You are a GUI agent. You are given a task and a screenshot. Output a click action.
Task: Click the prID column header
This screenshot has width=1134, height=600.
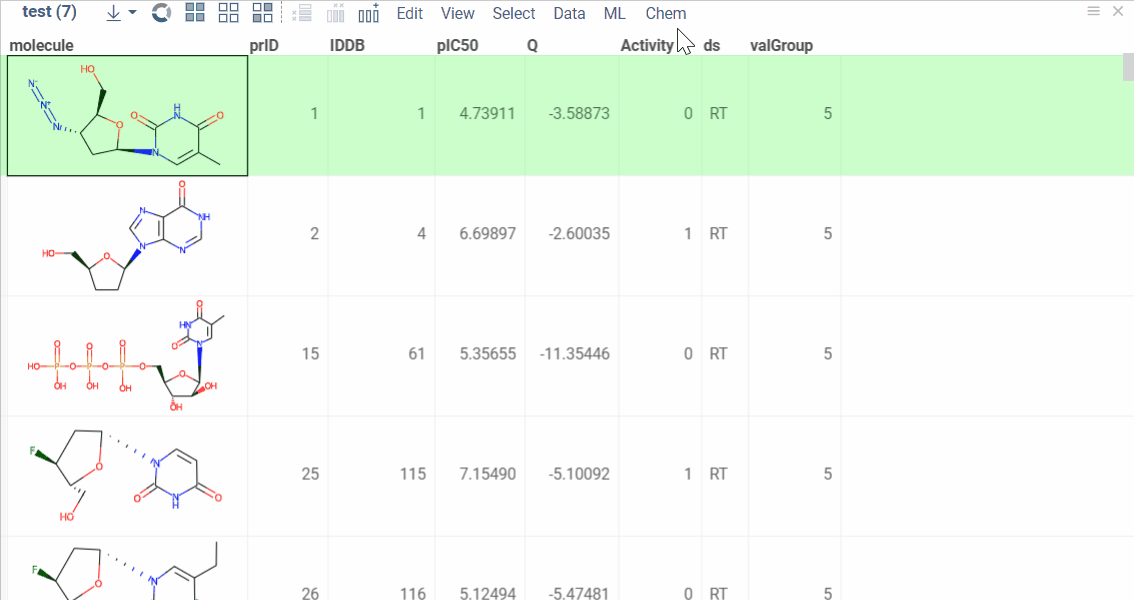pos(264,46)
